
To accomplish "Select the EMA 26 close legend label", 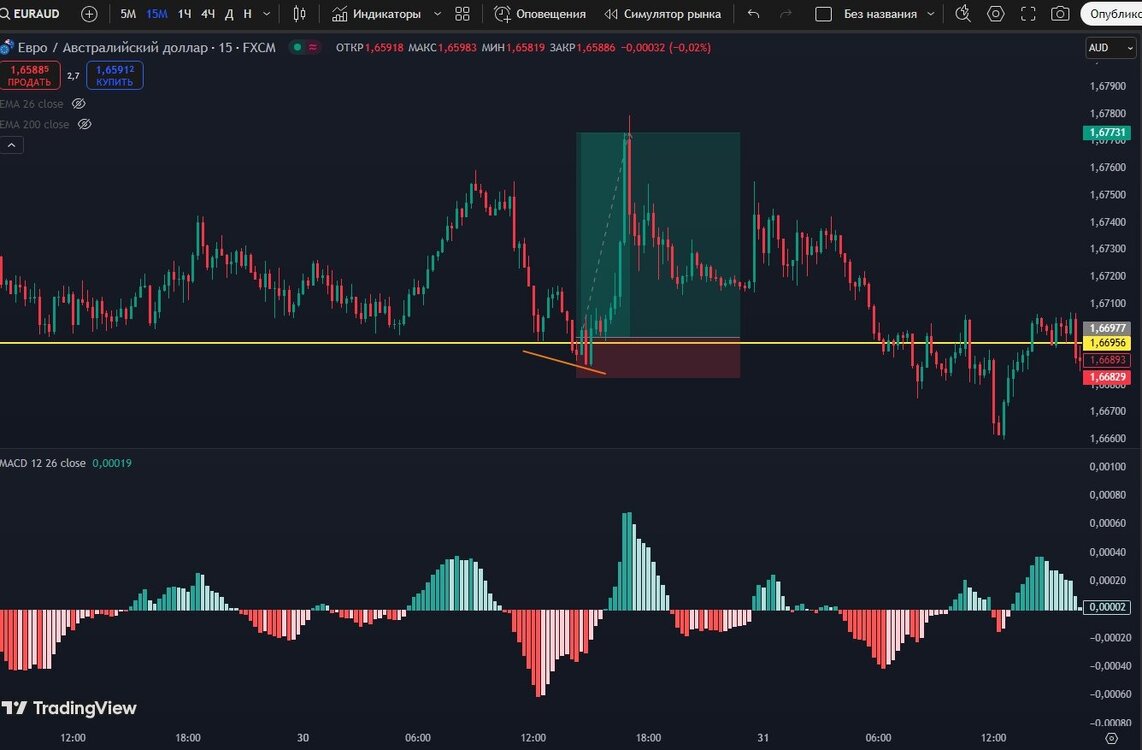I will pos(32,104).
